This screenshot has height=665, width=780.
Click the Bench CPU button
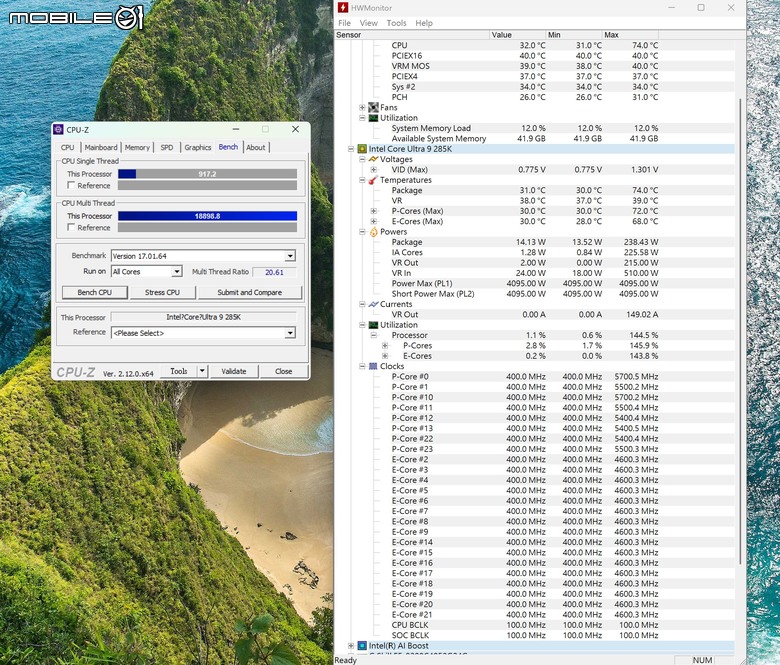[x=95, y=292]
